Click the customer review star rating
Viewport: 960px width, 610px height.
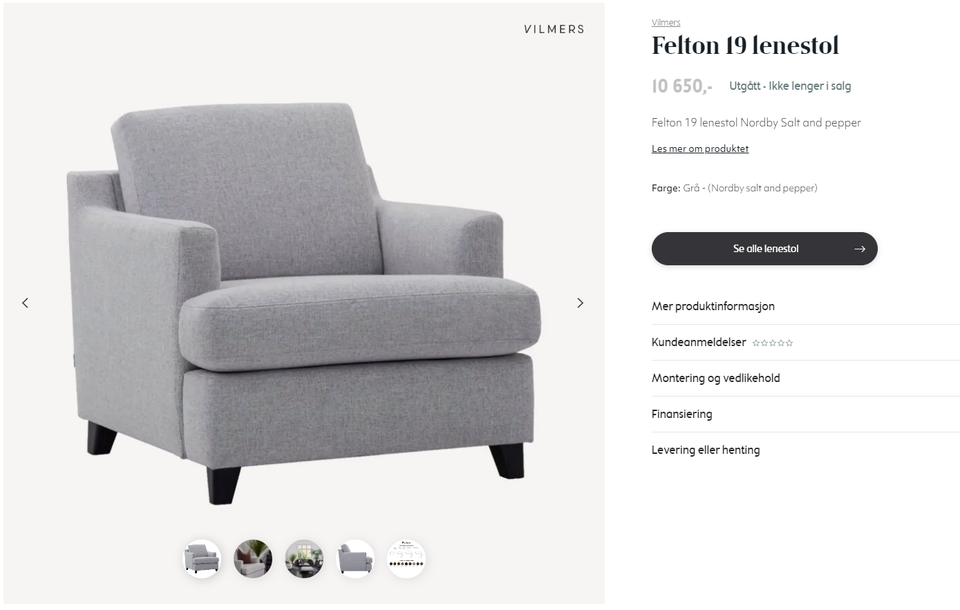click(x=773, y=343)
